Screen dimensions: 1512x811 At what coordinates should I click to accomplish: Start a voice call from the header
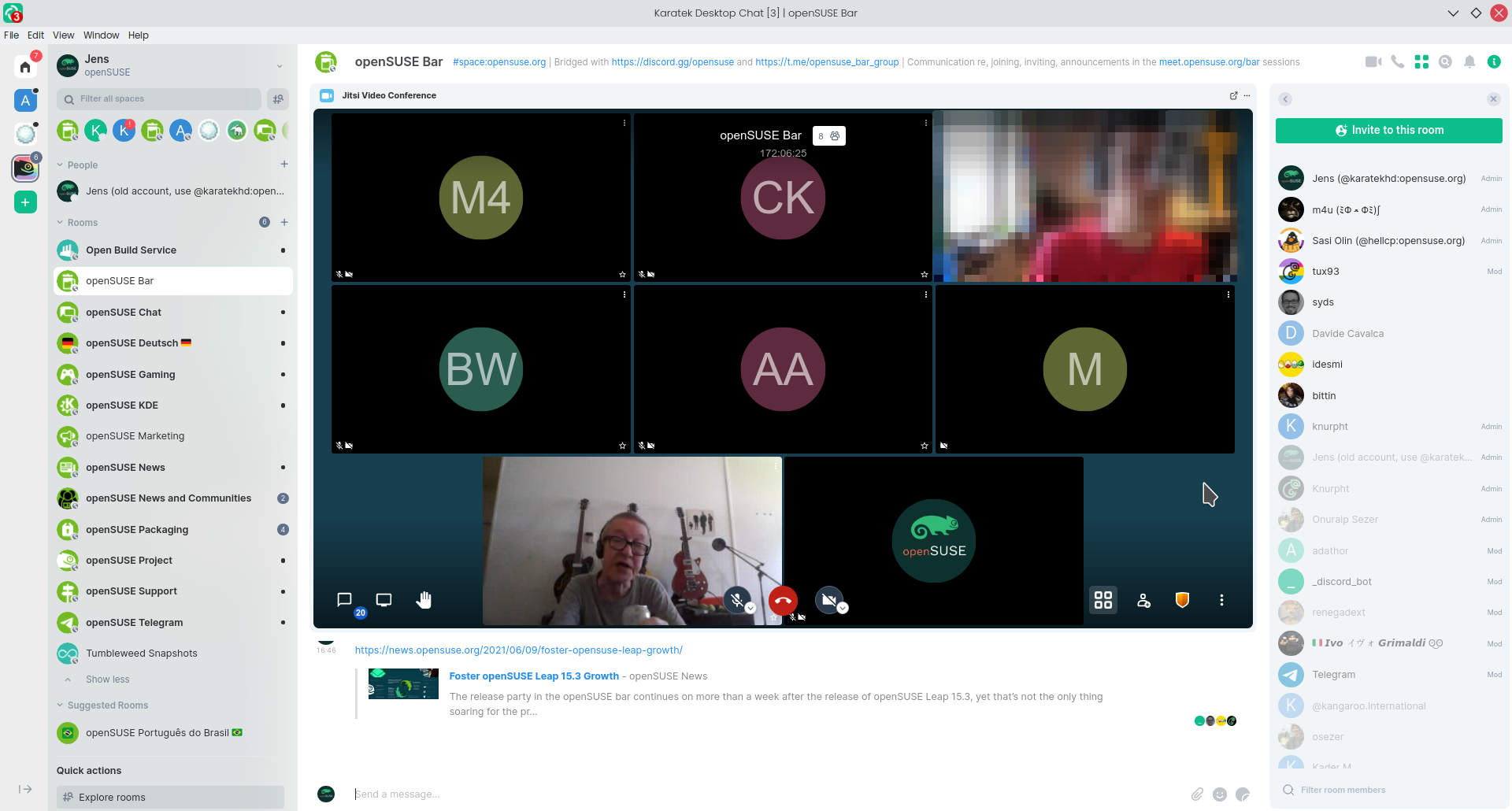pyautogui.click(x=1398, y=62)
